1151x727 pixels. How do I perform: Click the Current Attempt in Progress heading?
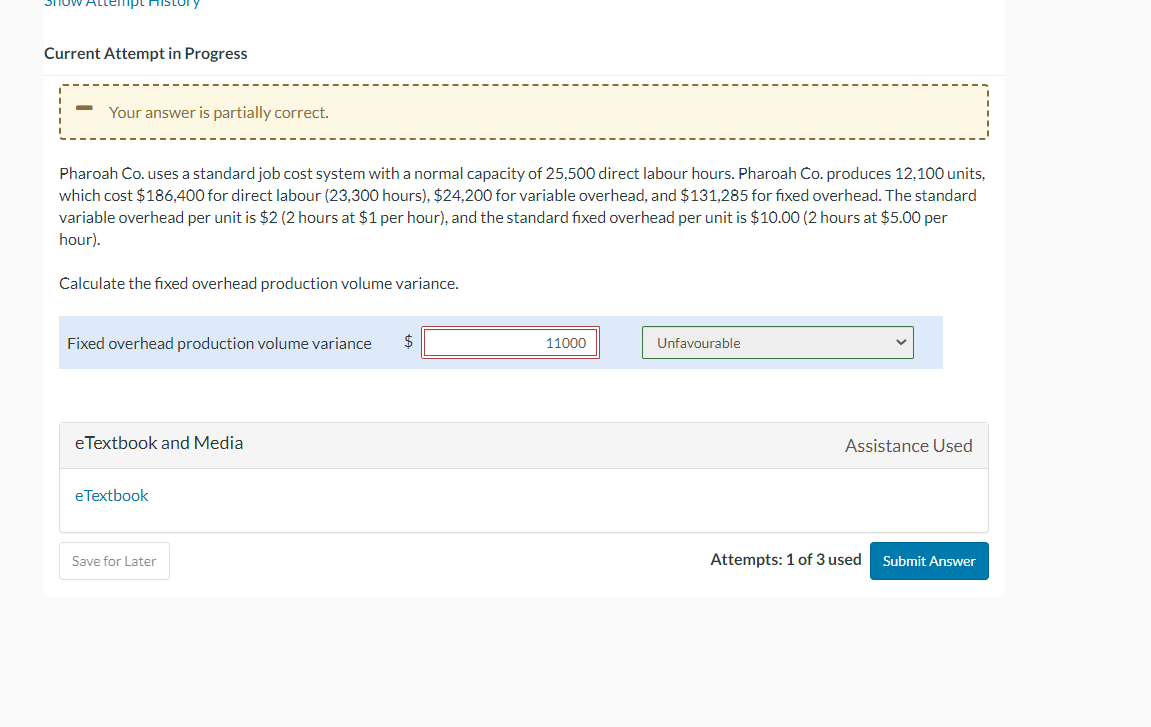tap(145, 53)
